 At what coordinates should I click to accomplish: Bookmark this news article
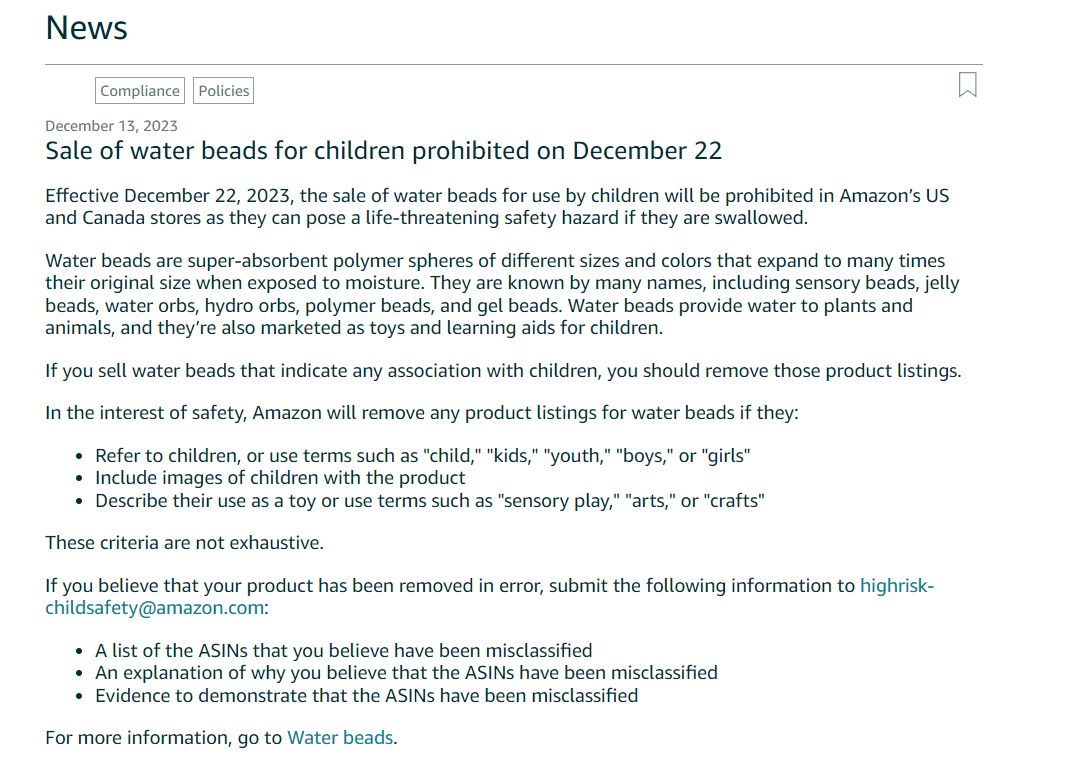(967, 85)
